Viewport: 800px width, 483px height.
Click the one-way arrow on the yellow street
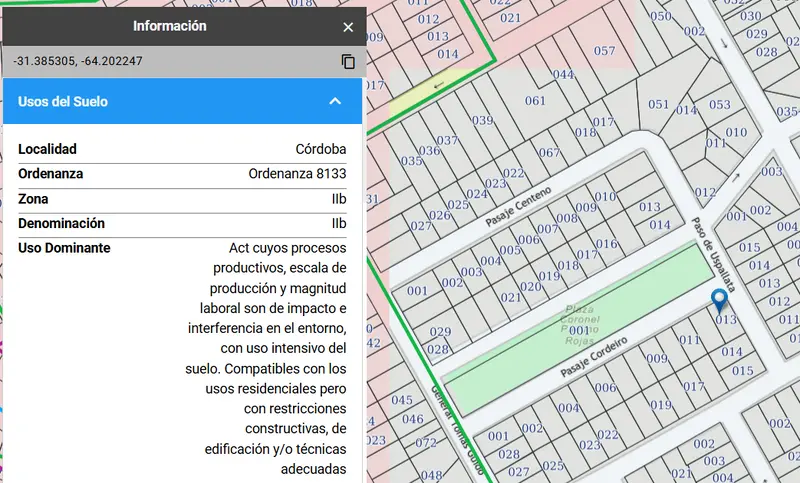439,86
